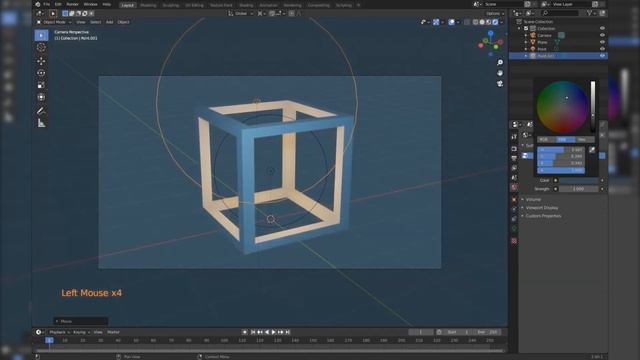Image resolution: width=640 pixels, height=360 pixels.
Task: Select the Select Box tool
Action: click(x=41, y=36)
